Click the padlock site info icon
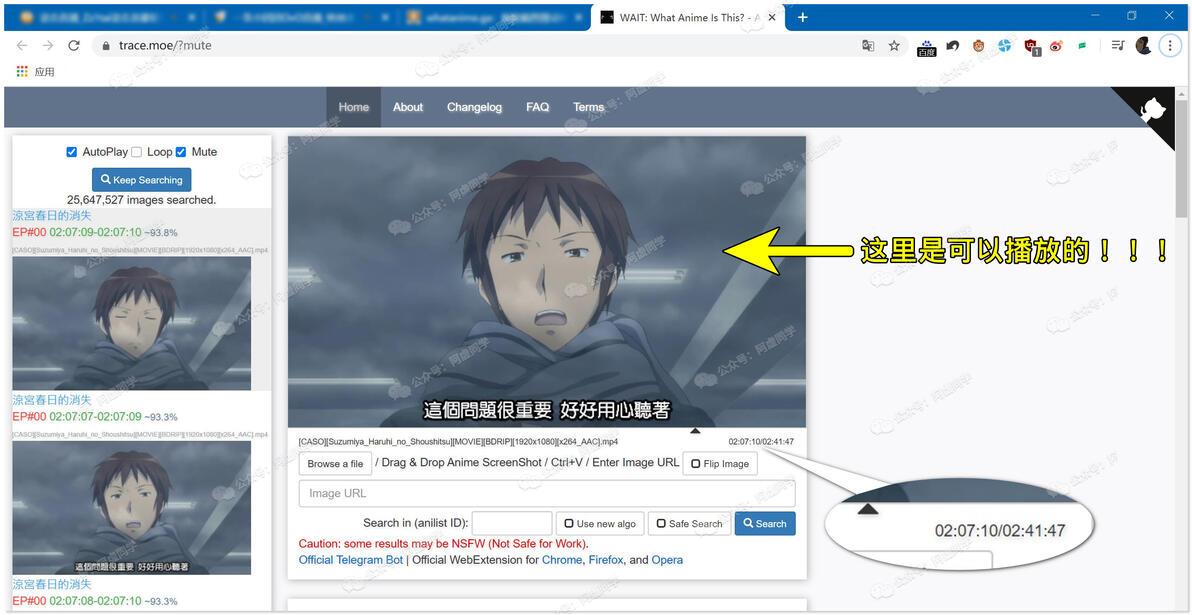 tap(106, 46)
